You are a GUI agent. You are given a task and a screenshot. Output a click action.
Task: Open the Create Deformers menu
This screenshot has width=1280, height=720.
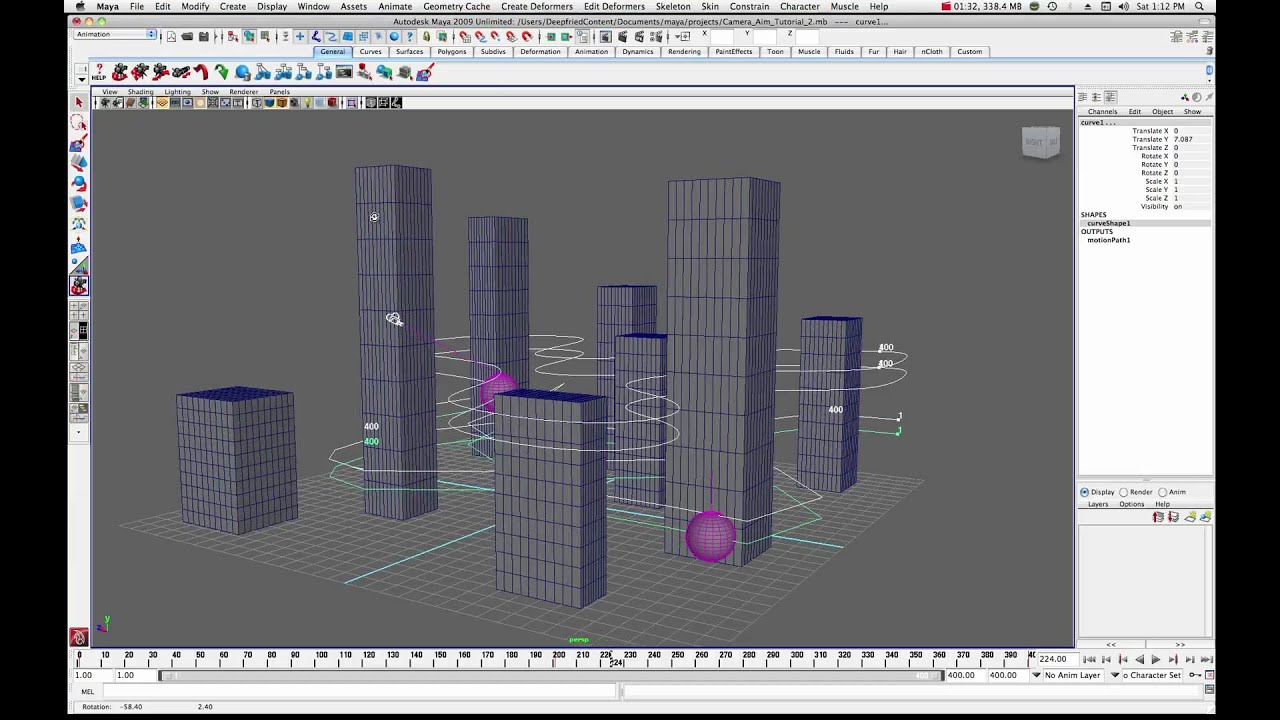coord(537,7)
